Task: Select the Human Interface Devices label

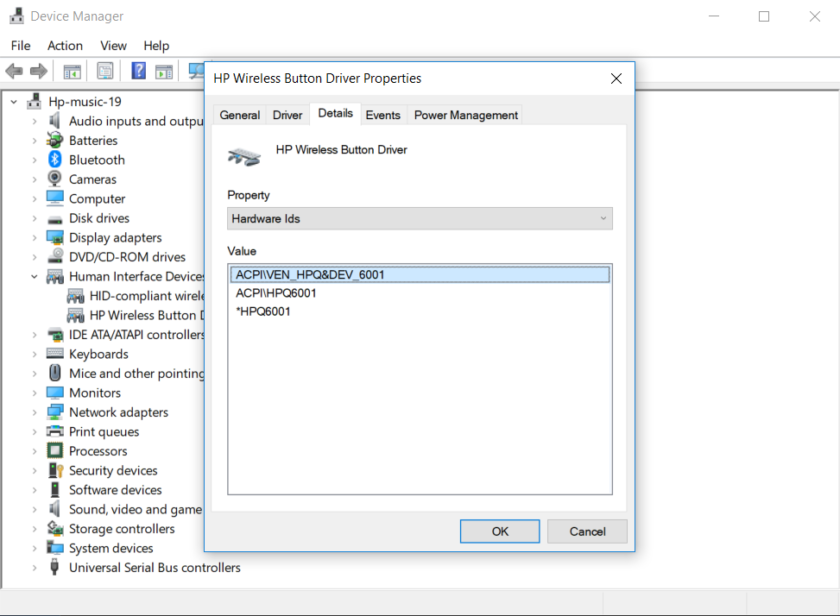Action: click(137, 276)
